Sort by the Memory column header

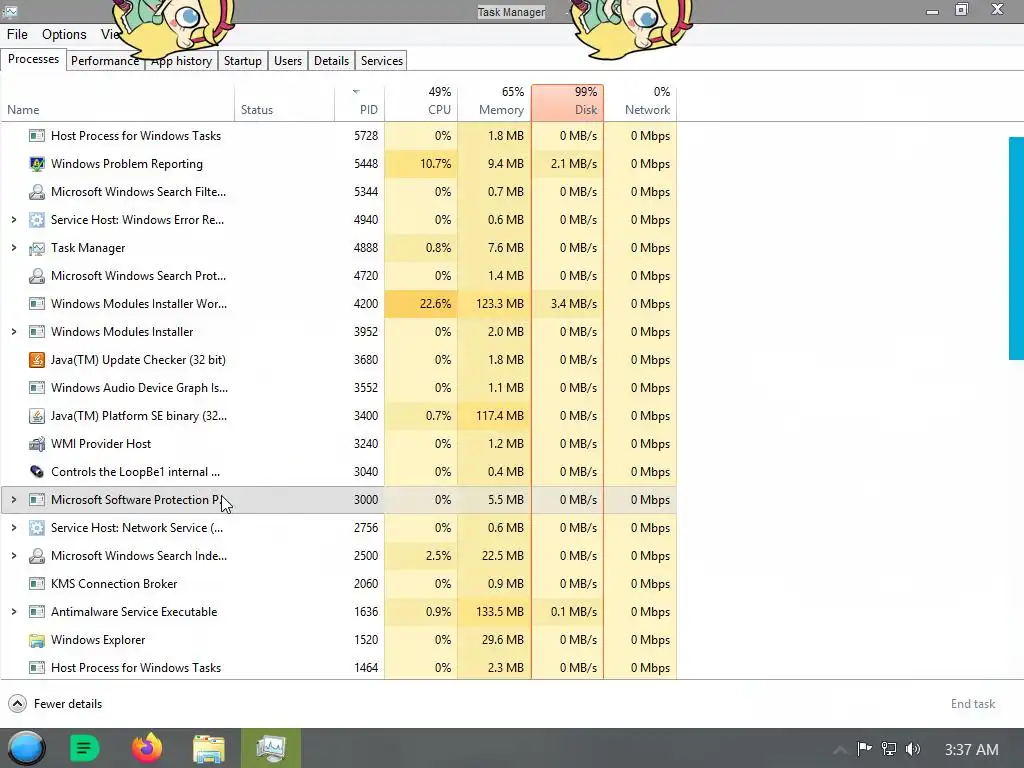(494, 103)
